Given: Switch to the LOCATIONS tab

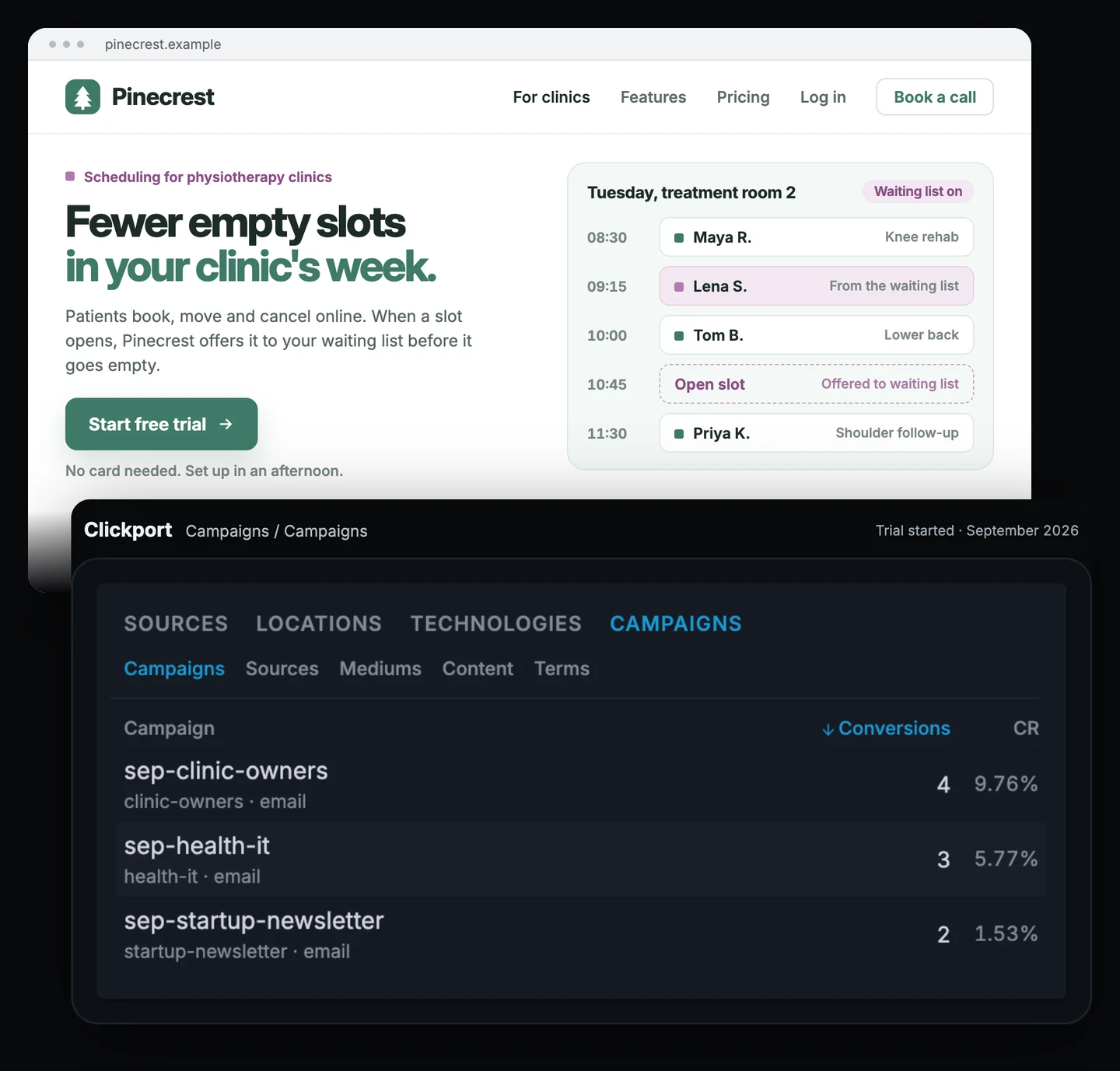Looking at the screenshot, I should [319, 624].
